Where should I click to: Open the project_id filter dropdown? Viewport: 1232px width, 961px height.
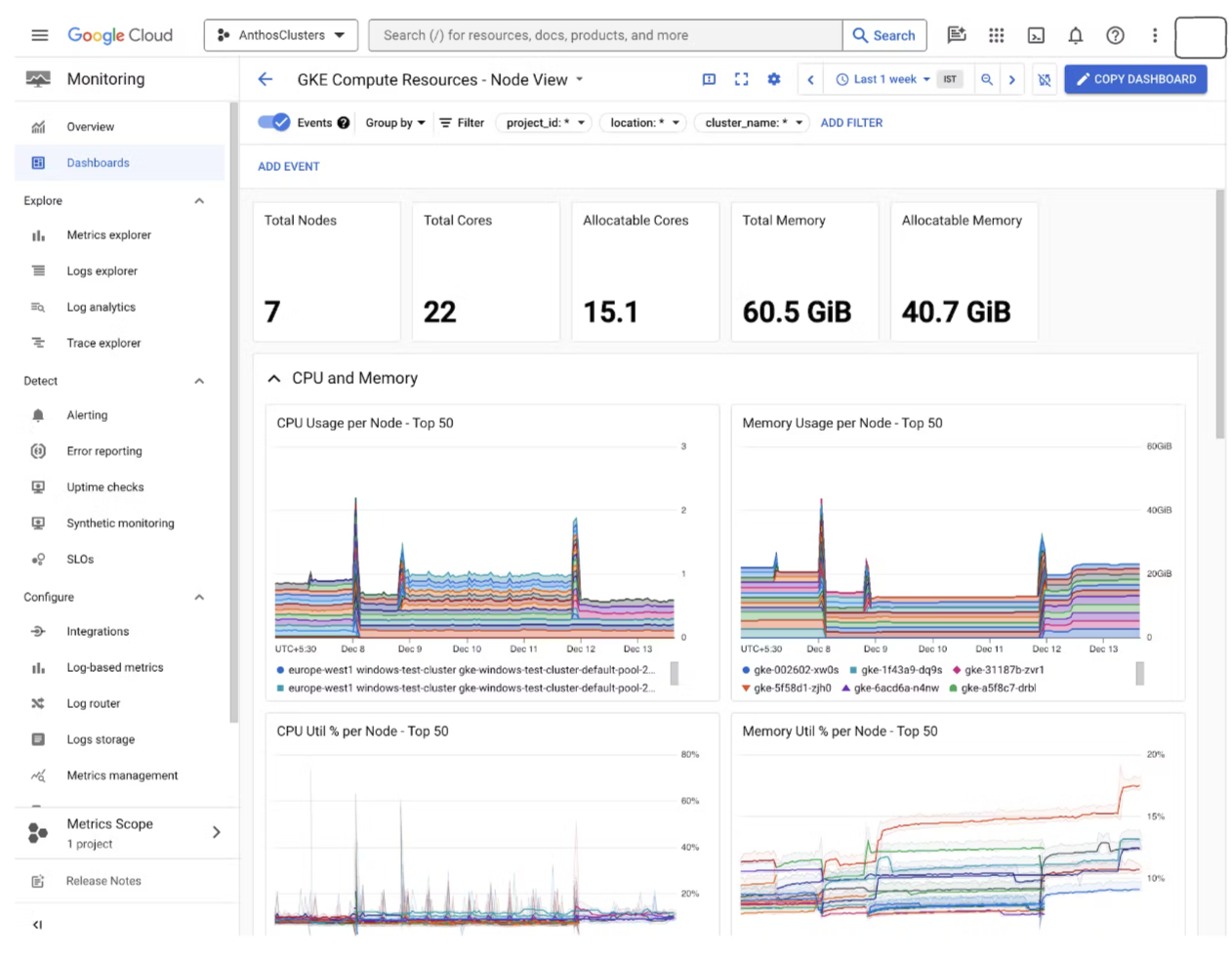coord(545,123)
